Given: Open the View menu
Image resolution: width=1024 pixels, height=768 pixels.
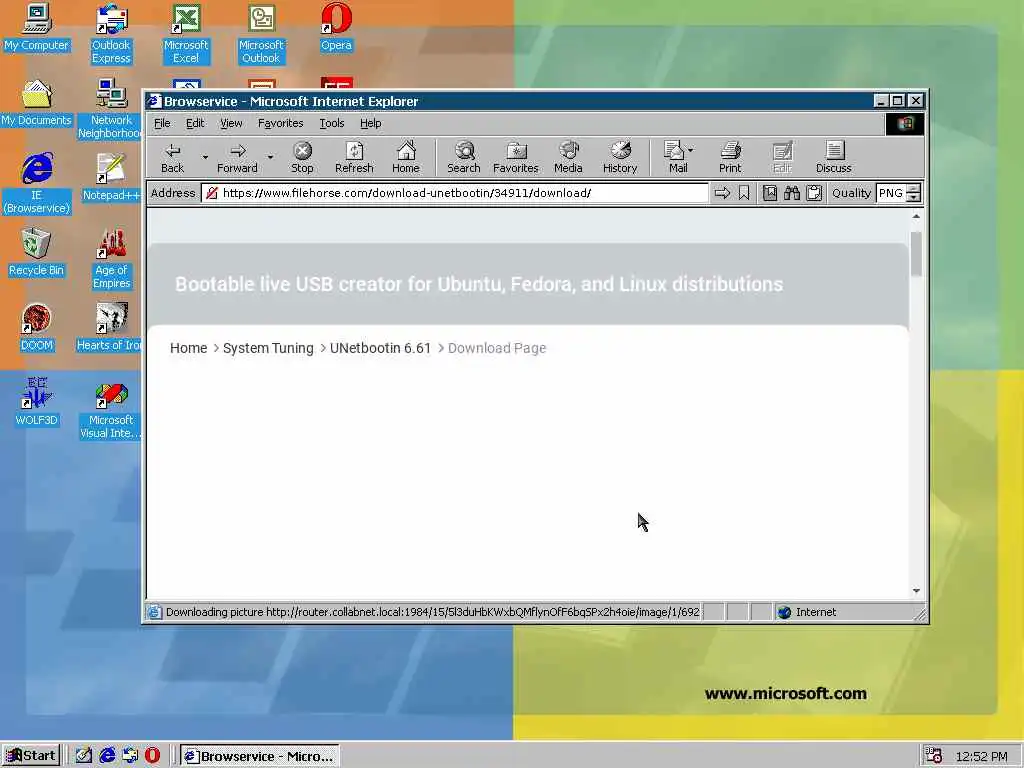Looking at the screenshot, I should (231, 123).
